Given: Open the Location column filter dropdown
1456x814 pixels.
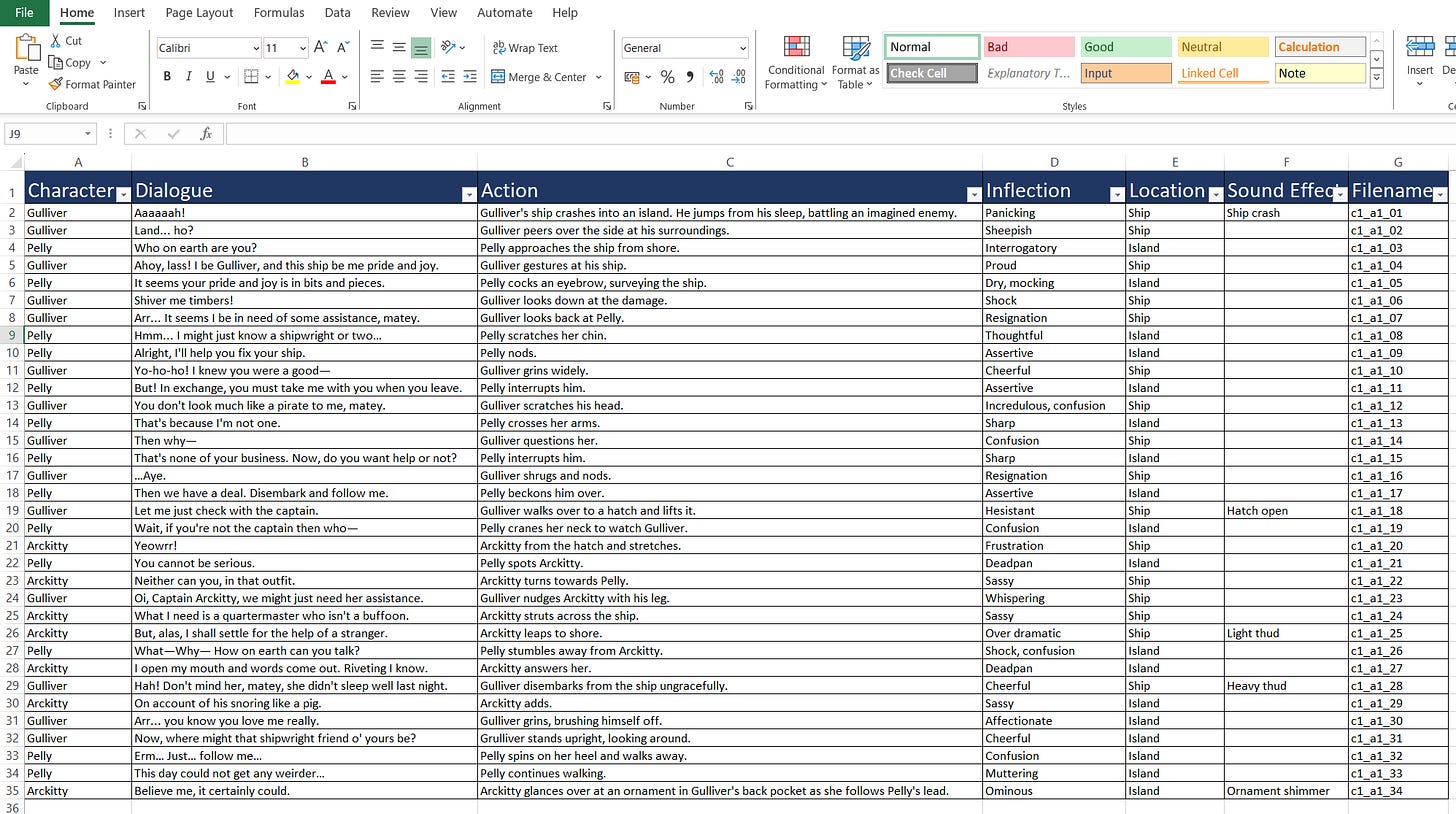Looking at the screenshot, I should 1216,194.
